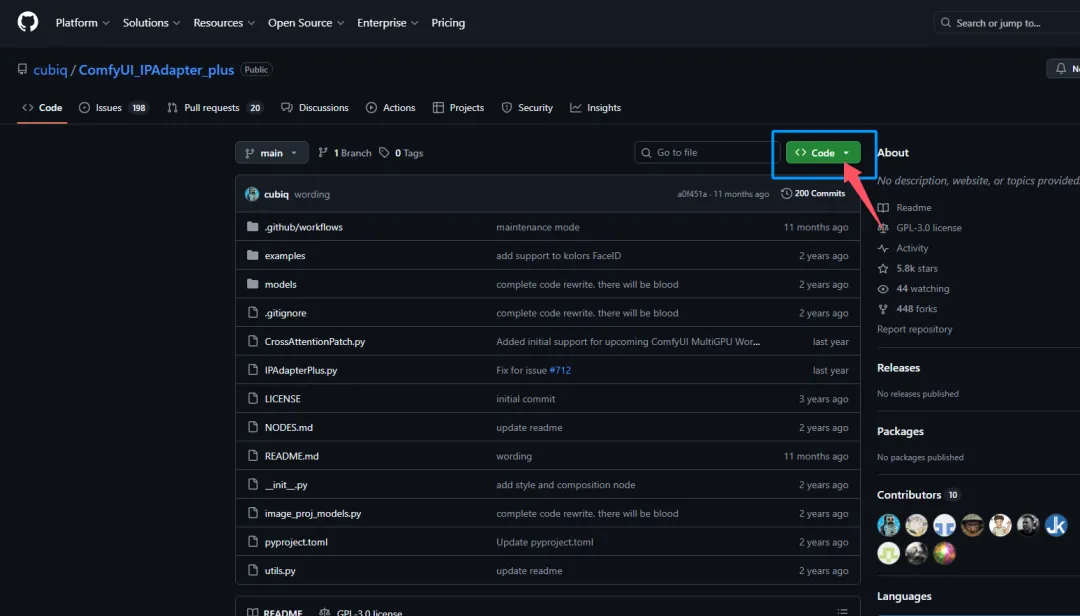
Task: Open the Resources dropdown
Action: tap(224, 23)
